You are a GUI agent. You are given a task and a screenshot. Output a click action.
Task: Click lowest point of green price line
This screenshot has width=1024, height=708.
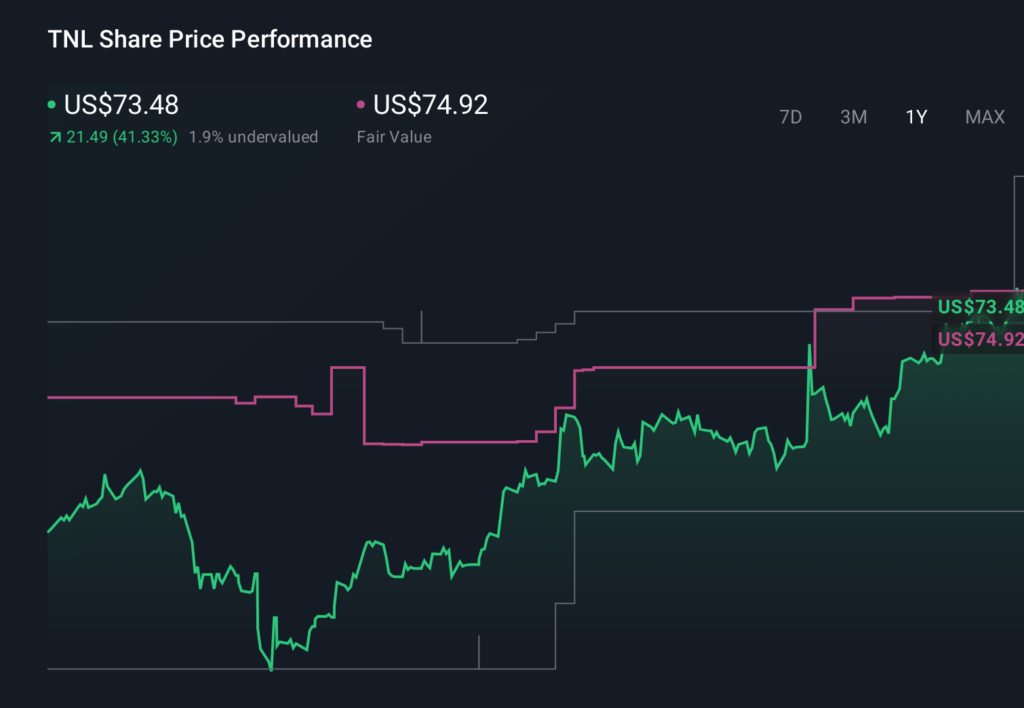(271, 669)
